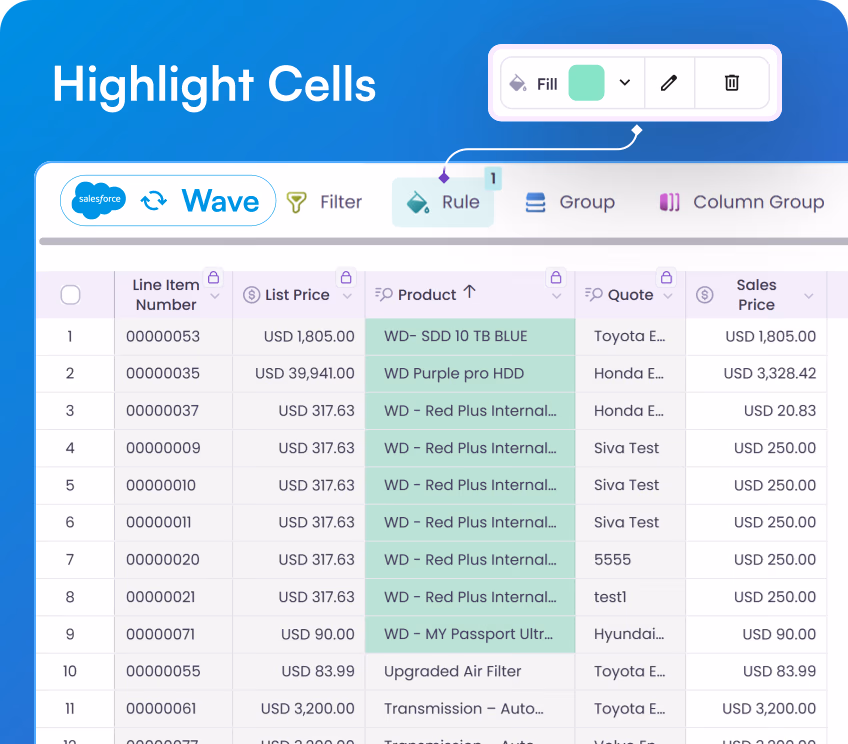This screenshot has height=744, width=848.
Task: Expand Product column menu chevron
Action: (x=556, y=296)
